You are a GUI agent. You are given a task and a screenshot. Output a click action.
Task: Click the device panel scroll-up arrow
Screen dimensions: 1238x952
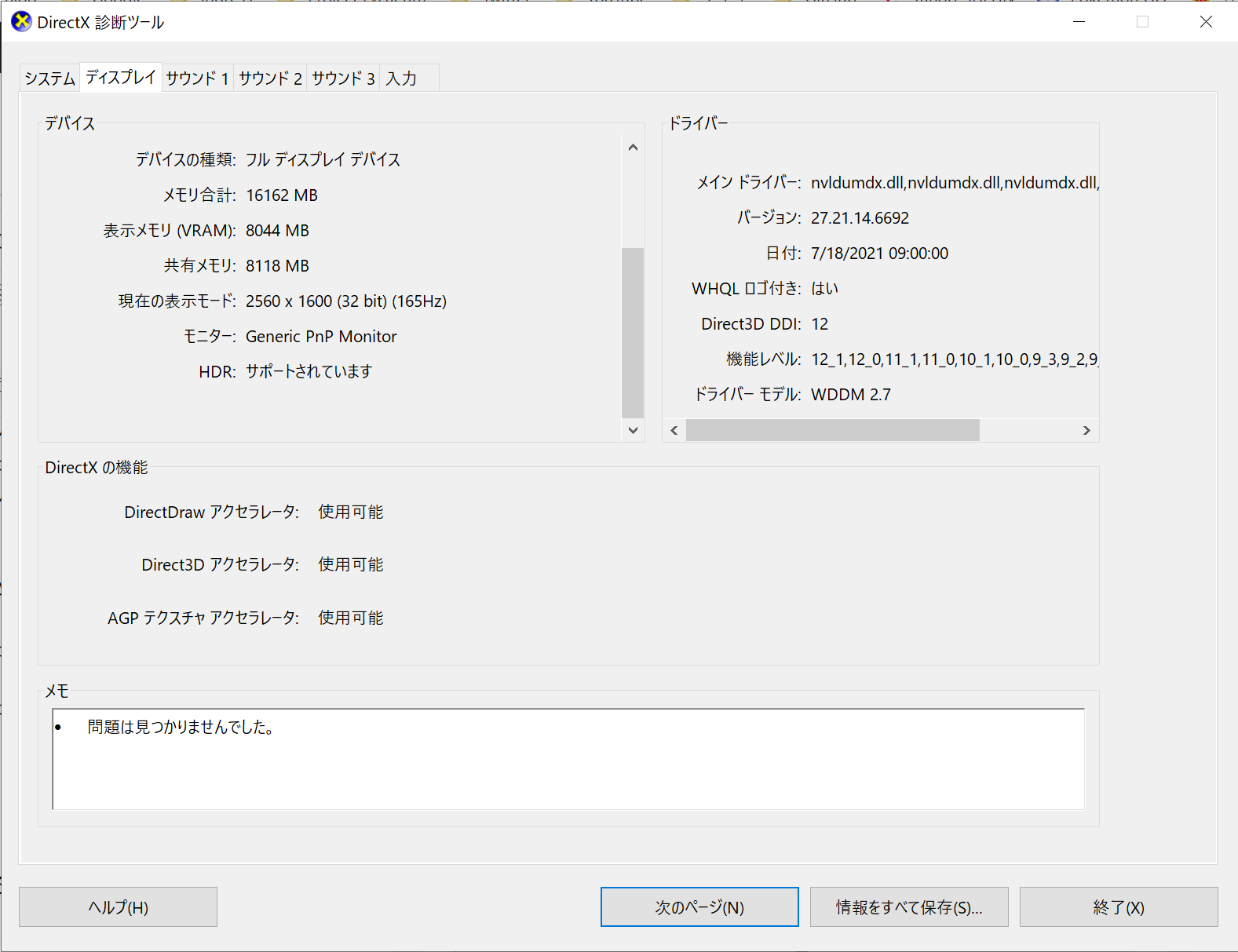click(633, 148)
